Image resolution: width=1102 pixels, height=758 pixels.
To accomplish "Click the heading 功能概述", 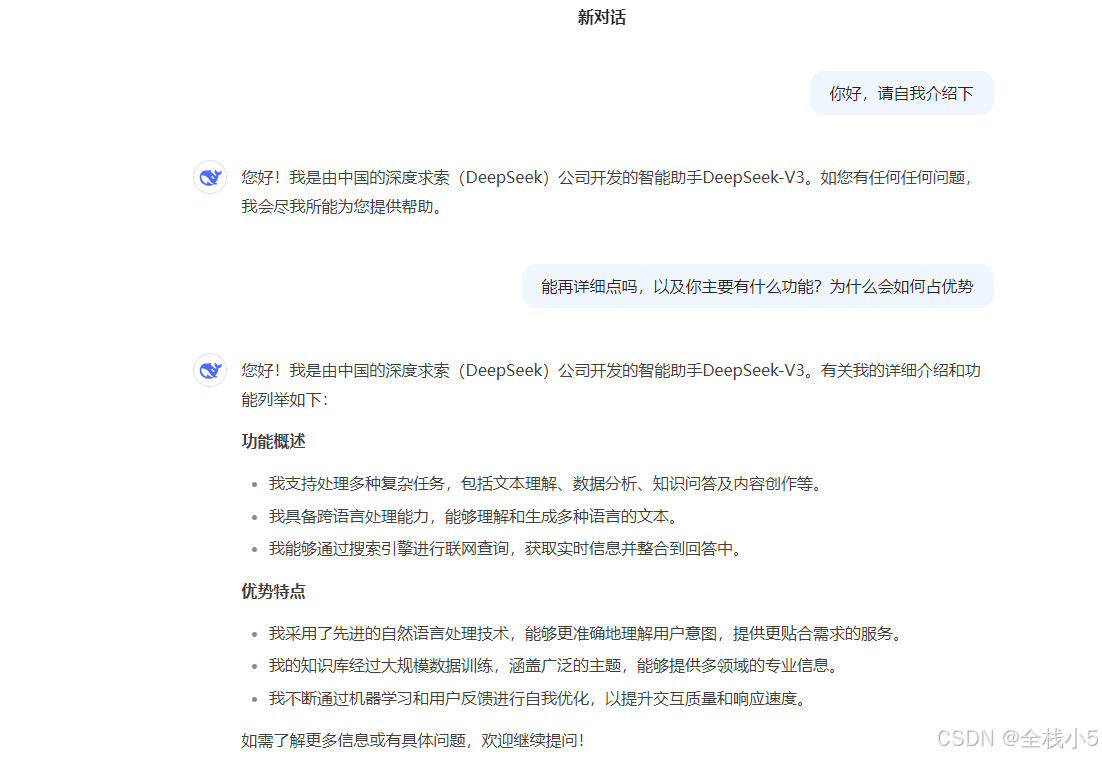I will (273, 441).
